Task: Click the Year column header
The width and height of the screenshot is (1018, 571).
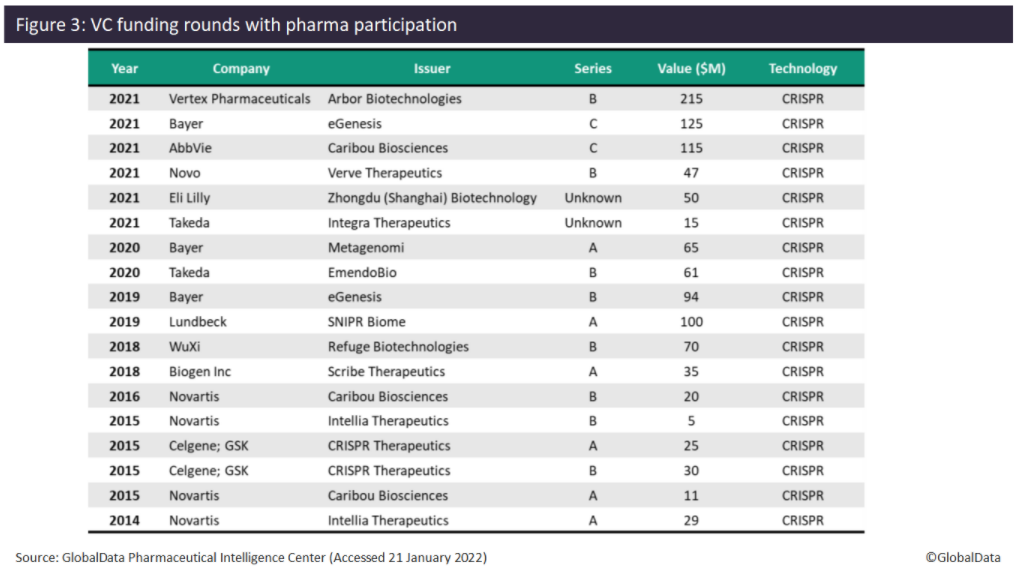Action: (125, 69)
